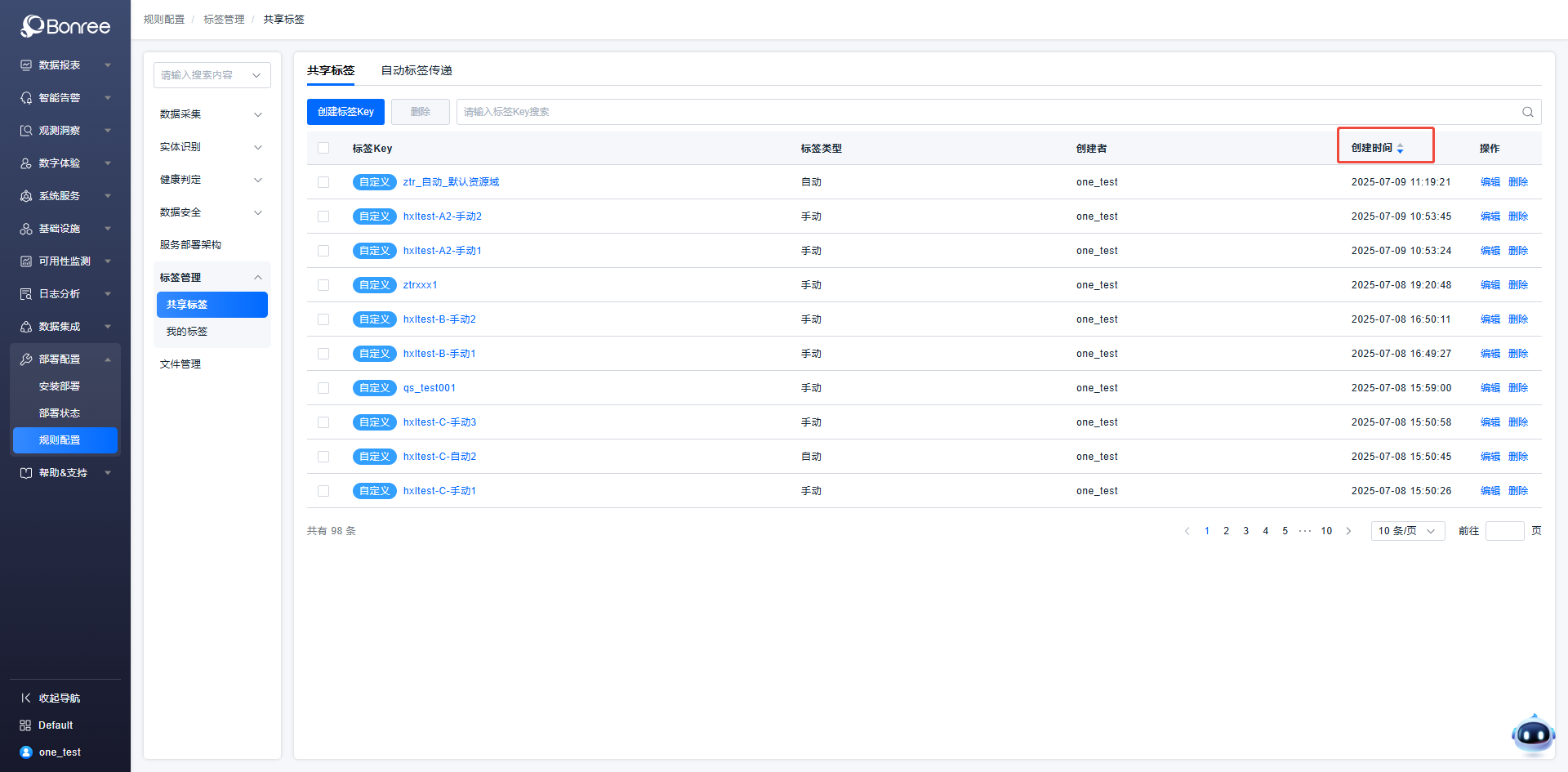Viewport: 1568px width, 772px height.
Task: Toggle the select-all checkbox in table header
Action: click(323, 149)
